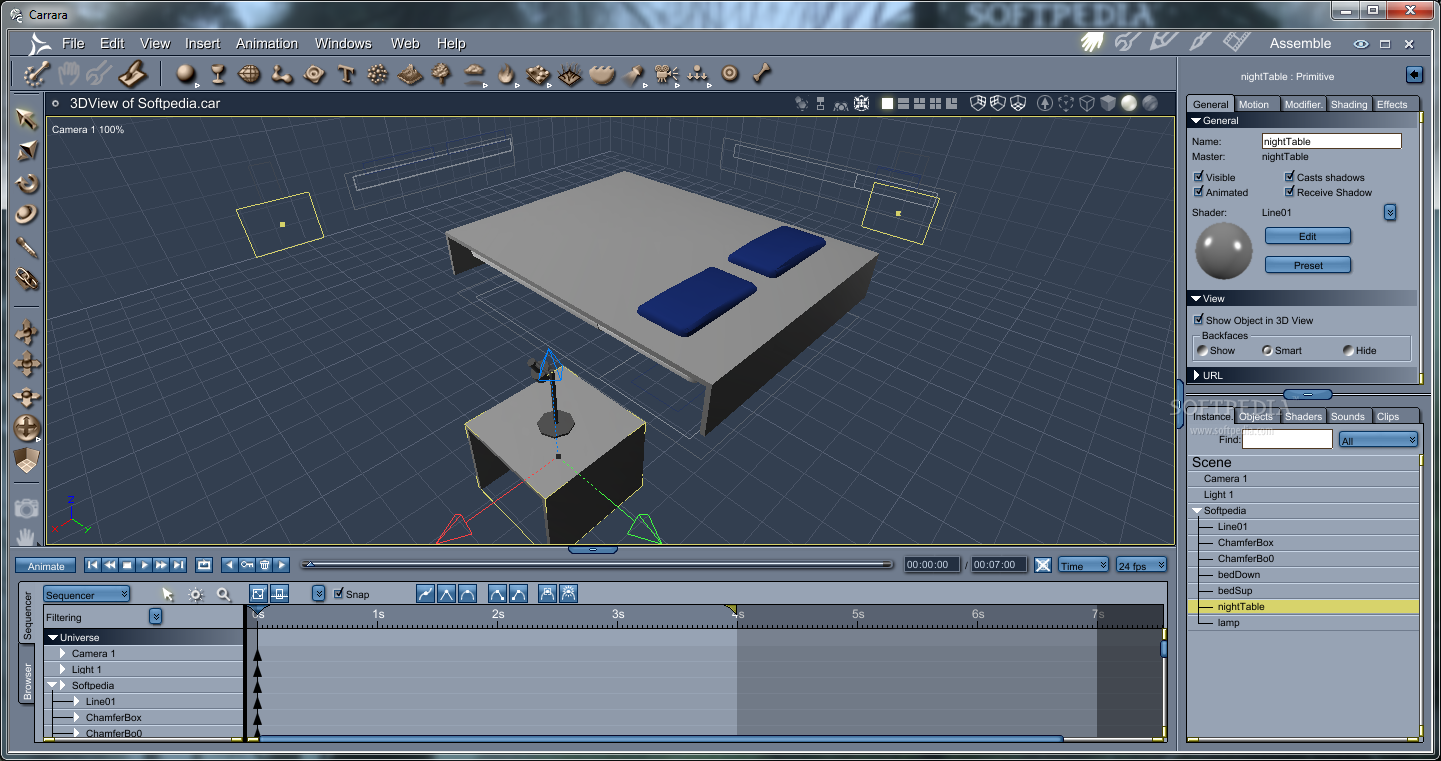Switch to the Motion tab
Image resolution: width=1441 pixels, height=761 pixels.
pos(1254,104)
